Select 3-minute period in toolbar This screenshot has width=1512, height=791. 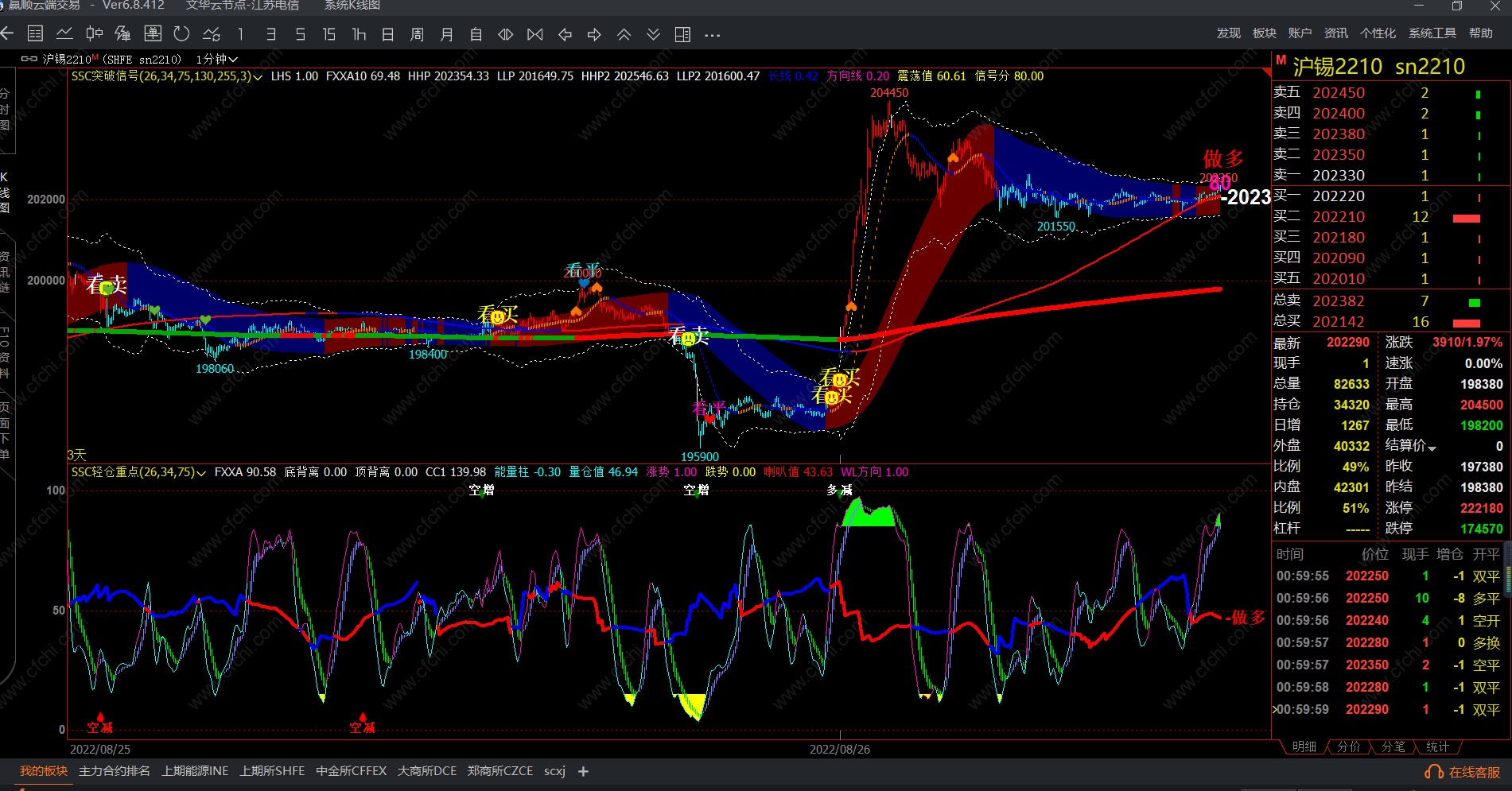(270, 34)
